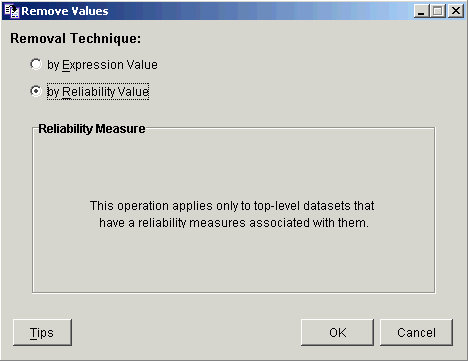Click the "This operation applies only" message line

(x=232, y=206)
